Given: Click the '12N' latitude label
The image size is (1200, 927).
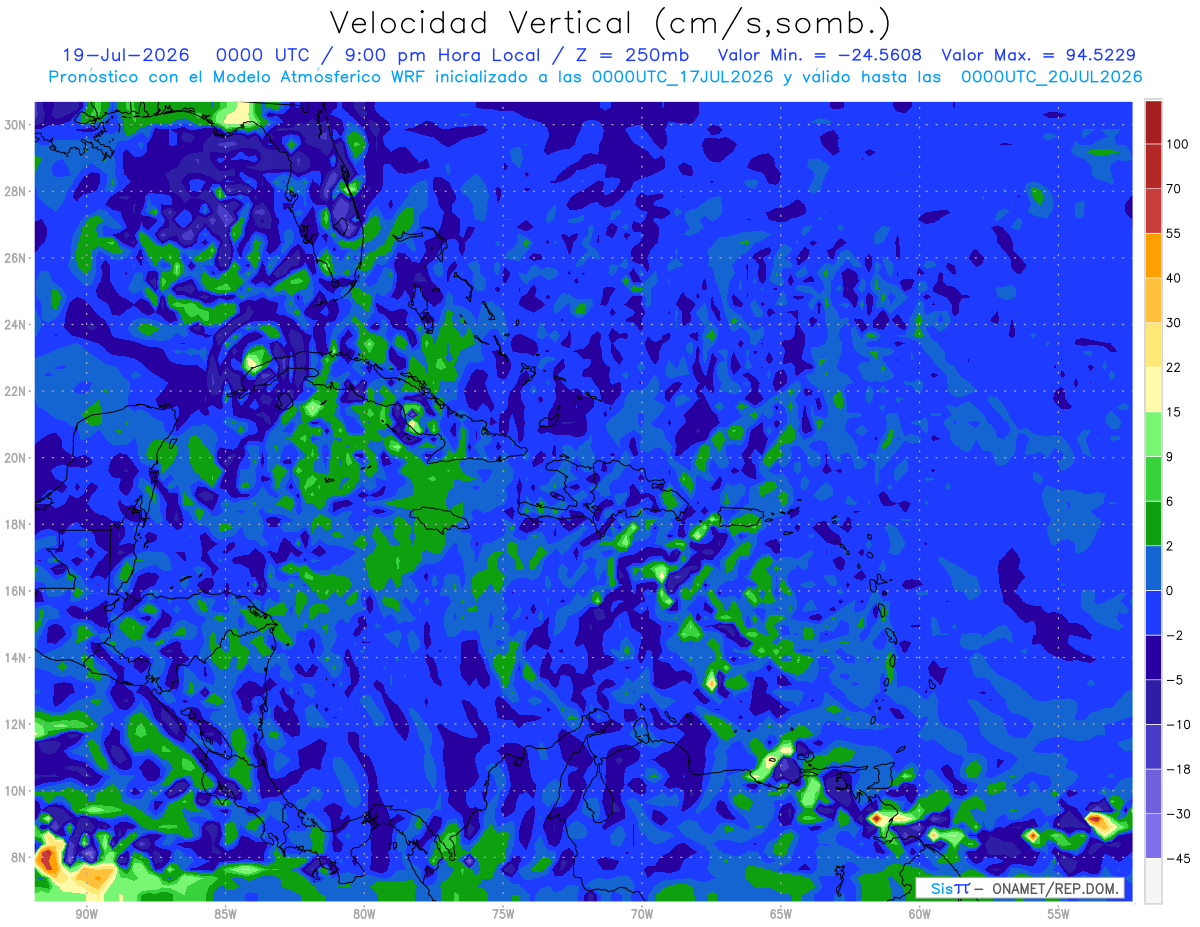Looking at the screenshot, I should (x=14, y=724).
